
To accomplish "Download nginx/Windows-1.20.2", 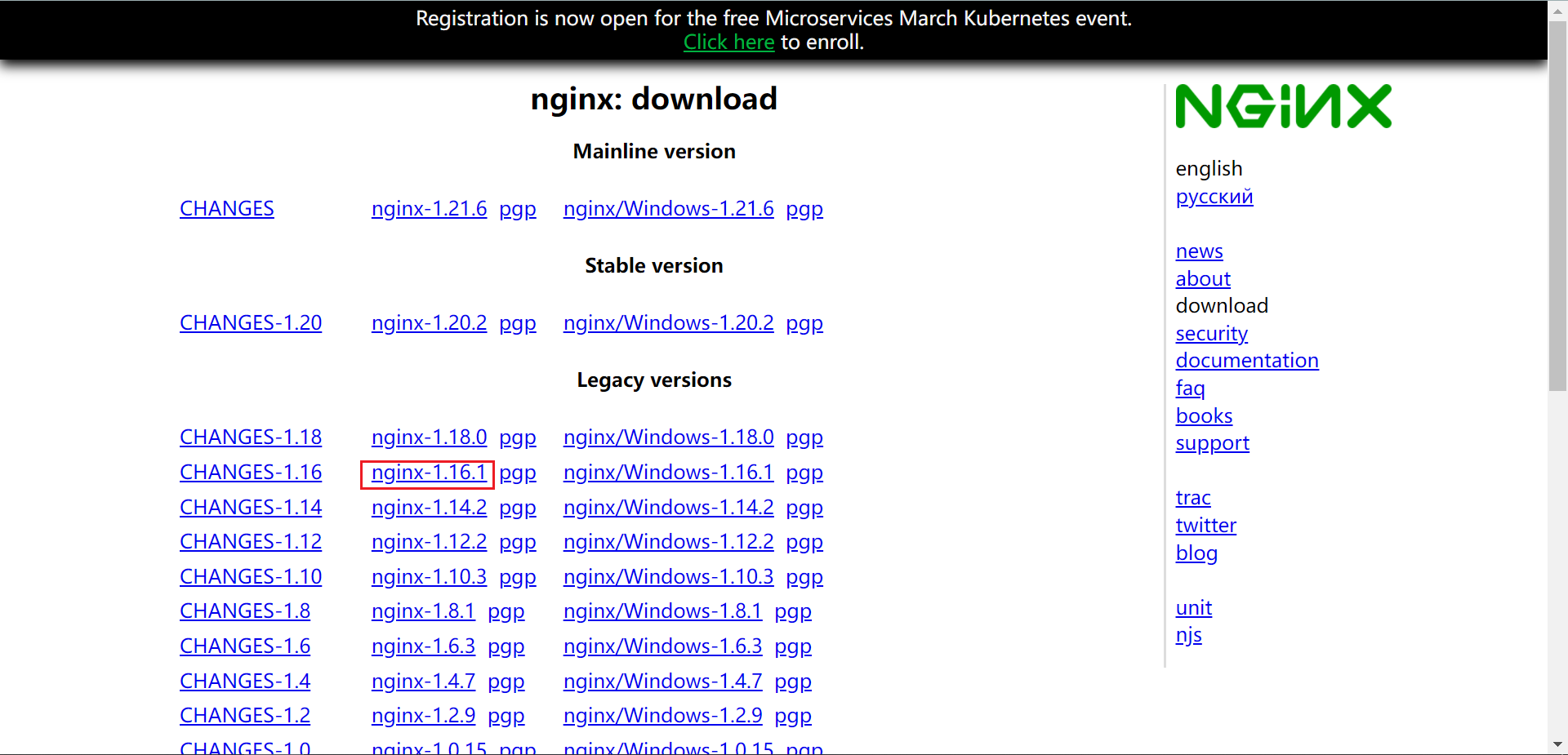I will (x=668, y=322).
